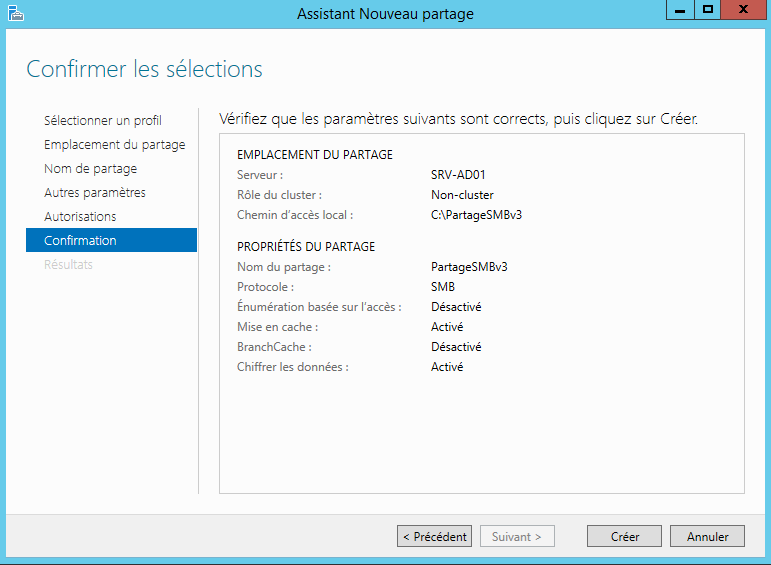
Task: Cancel the wizard with Annuler
Action: click(x=707, y=537)
